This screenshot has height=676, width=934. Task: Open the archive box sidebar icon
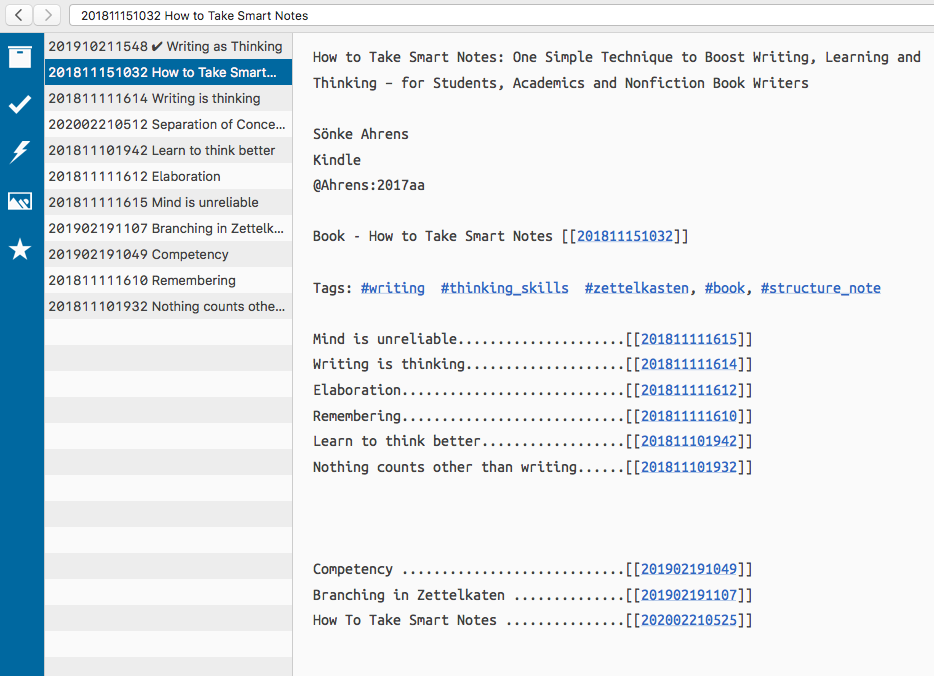20,57
